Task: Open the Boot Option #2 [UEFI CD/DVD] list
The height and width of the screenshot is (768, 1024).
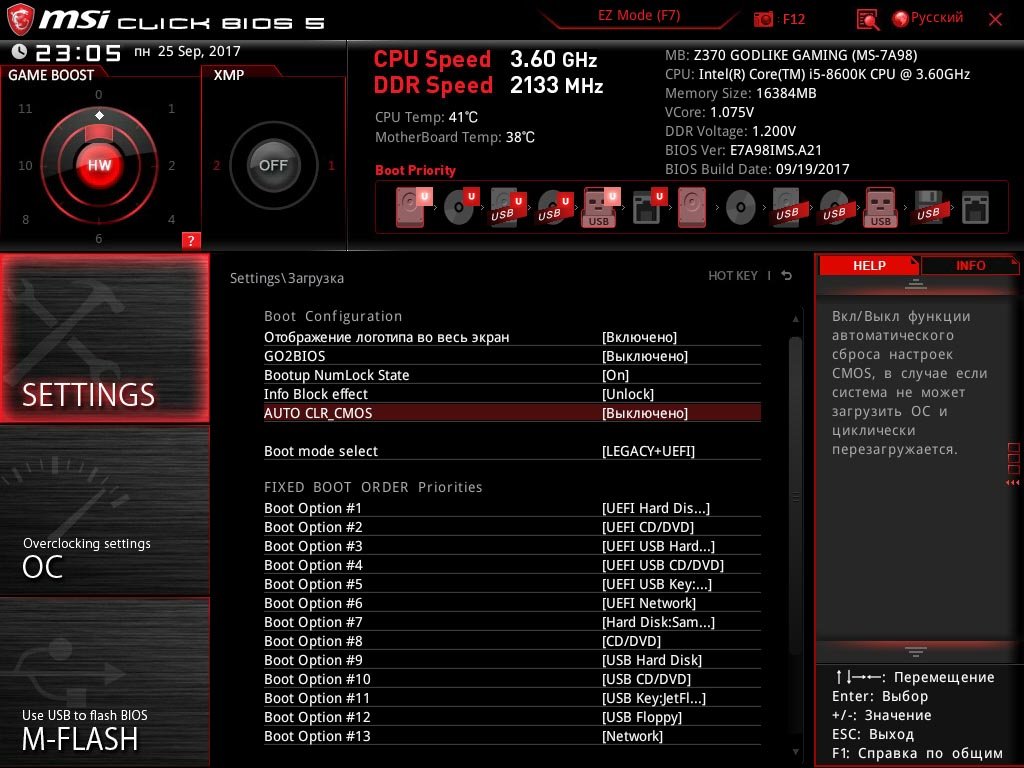Action: [648, 527]
